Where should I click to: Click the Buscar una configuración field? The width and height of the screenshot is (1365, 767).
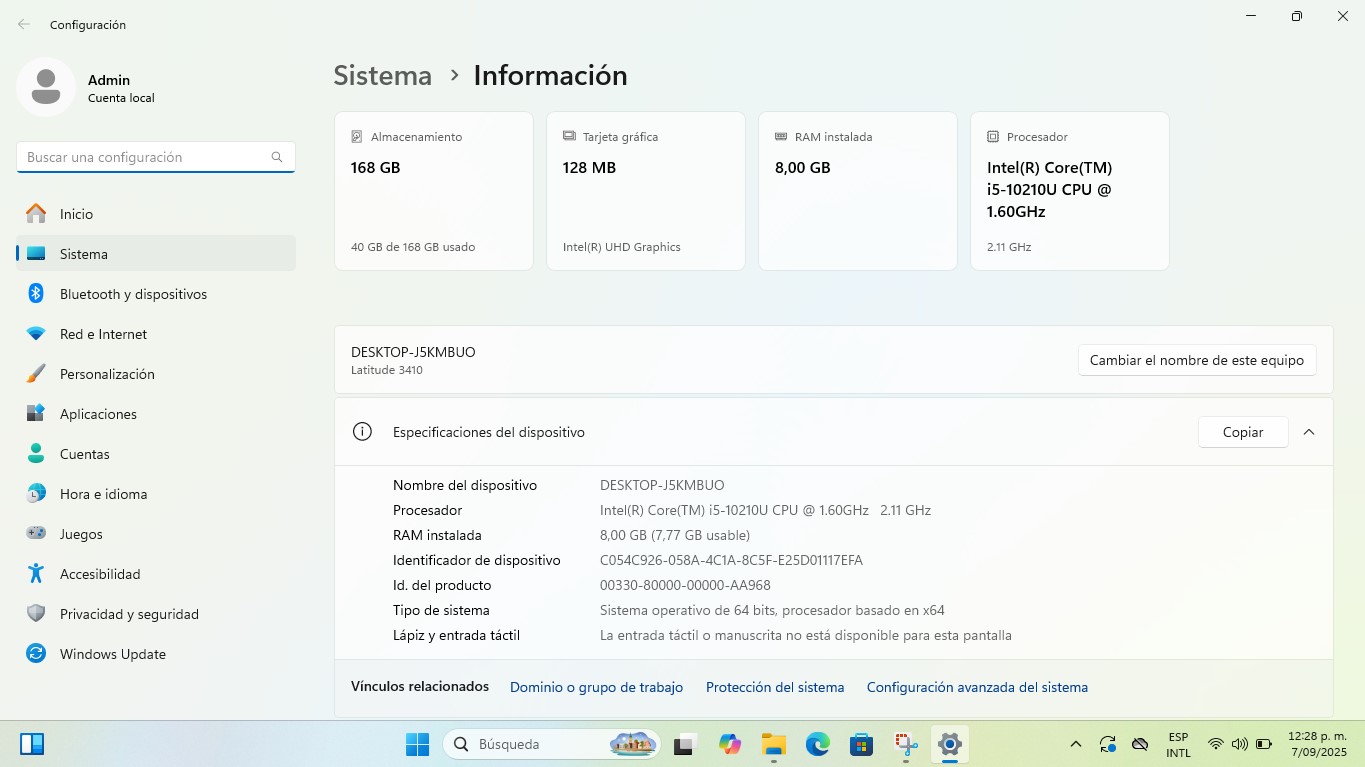[145, 157]
